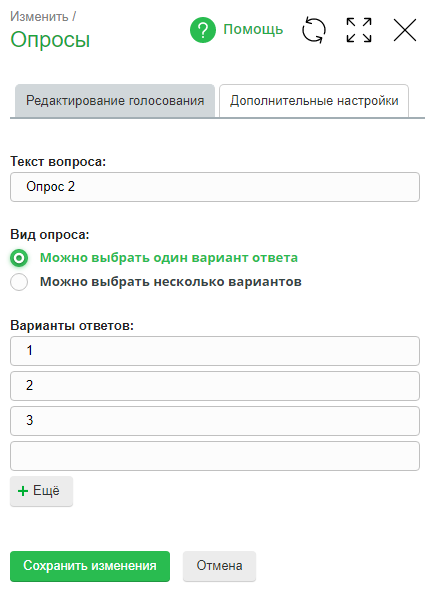Click the Изменить breadcrumb link

click(x=39, y=17)
